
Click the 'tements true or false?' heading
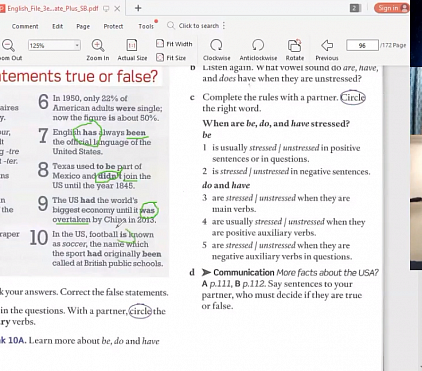tap(79, 76)
